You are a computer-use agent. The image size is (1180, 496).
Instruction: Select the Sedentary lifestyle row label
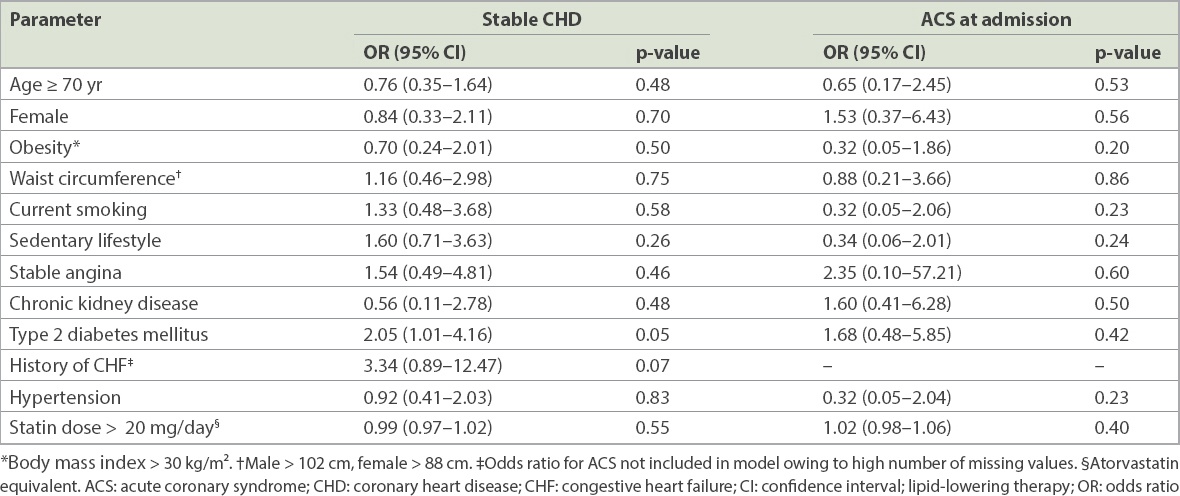pyautogui.click(x=85, y=241)
